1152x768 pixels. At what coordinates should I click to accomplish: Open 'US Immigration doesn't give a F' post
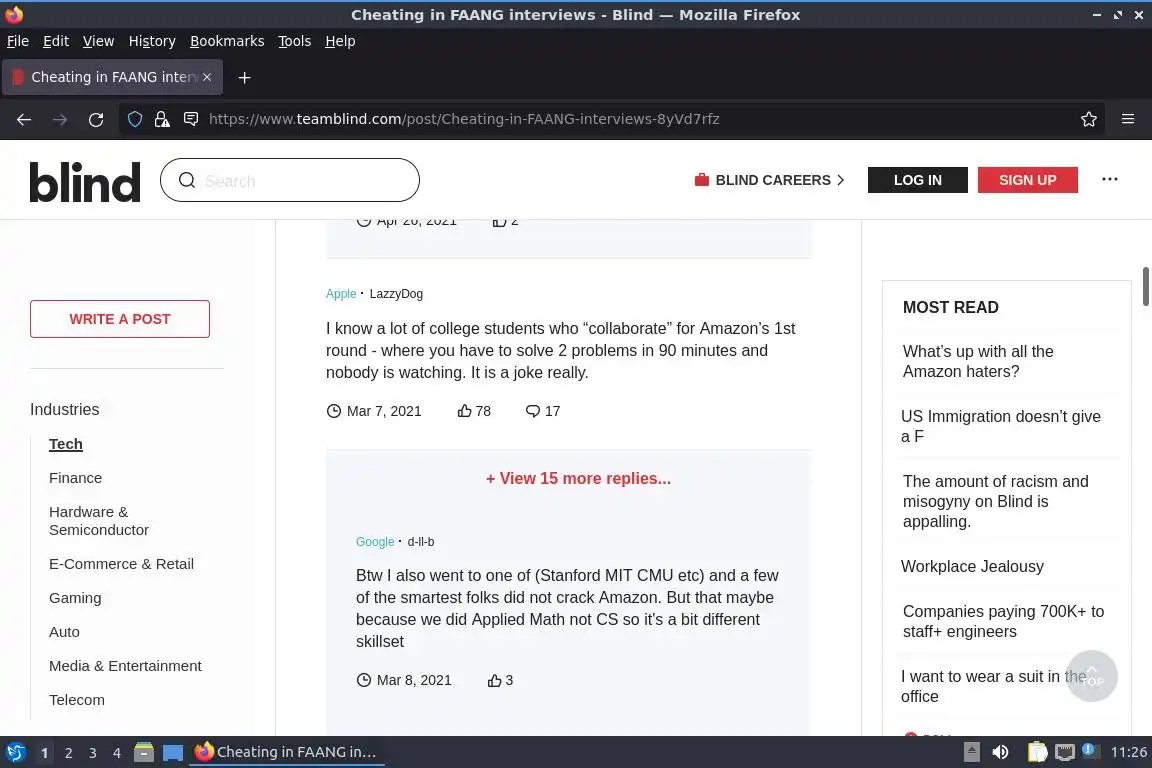click(x=1001, y=426)
